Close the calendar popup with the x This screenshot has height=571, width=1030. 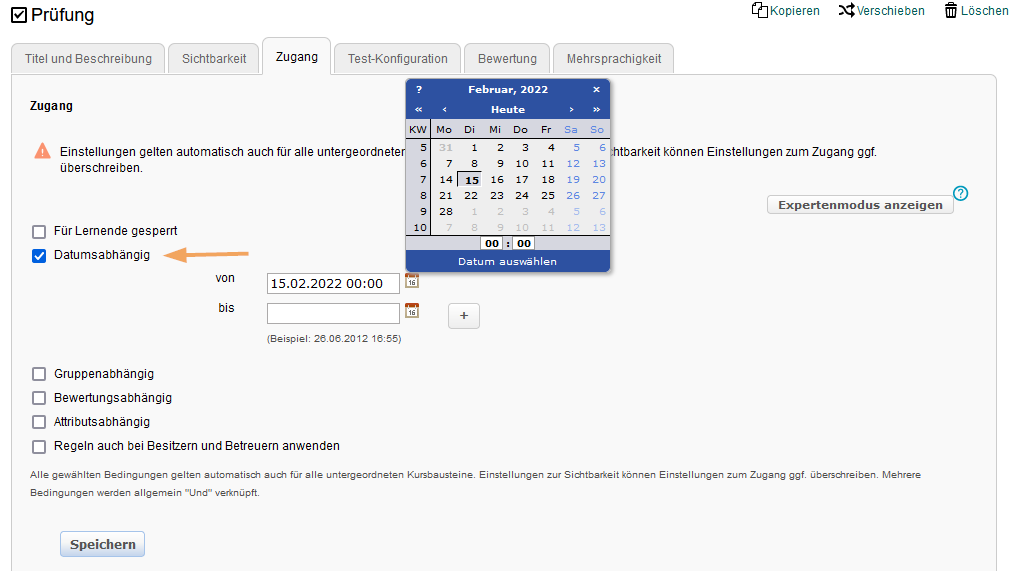(x=596, y=89)
